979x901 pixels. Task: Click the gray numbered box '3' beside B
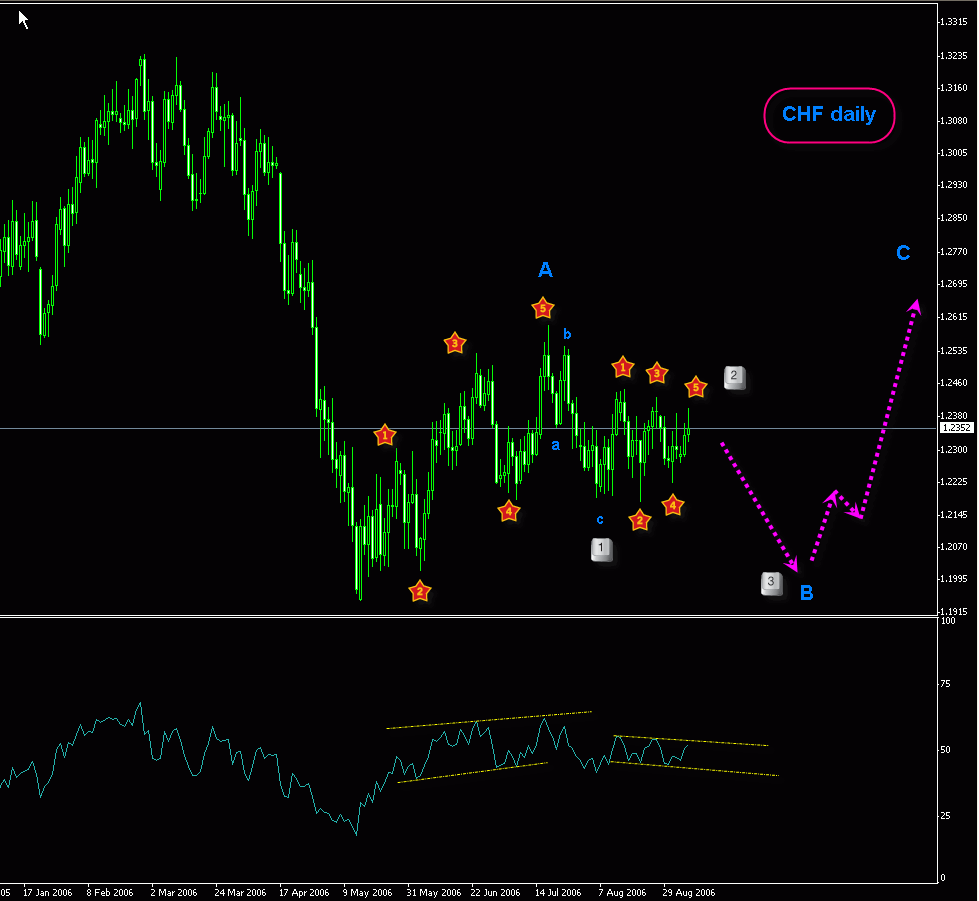pos(771,583)
